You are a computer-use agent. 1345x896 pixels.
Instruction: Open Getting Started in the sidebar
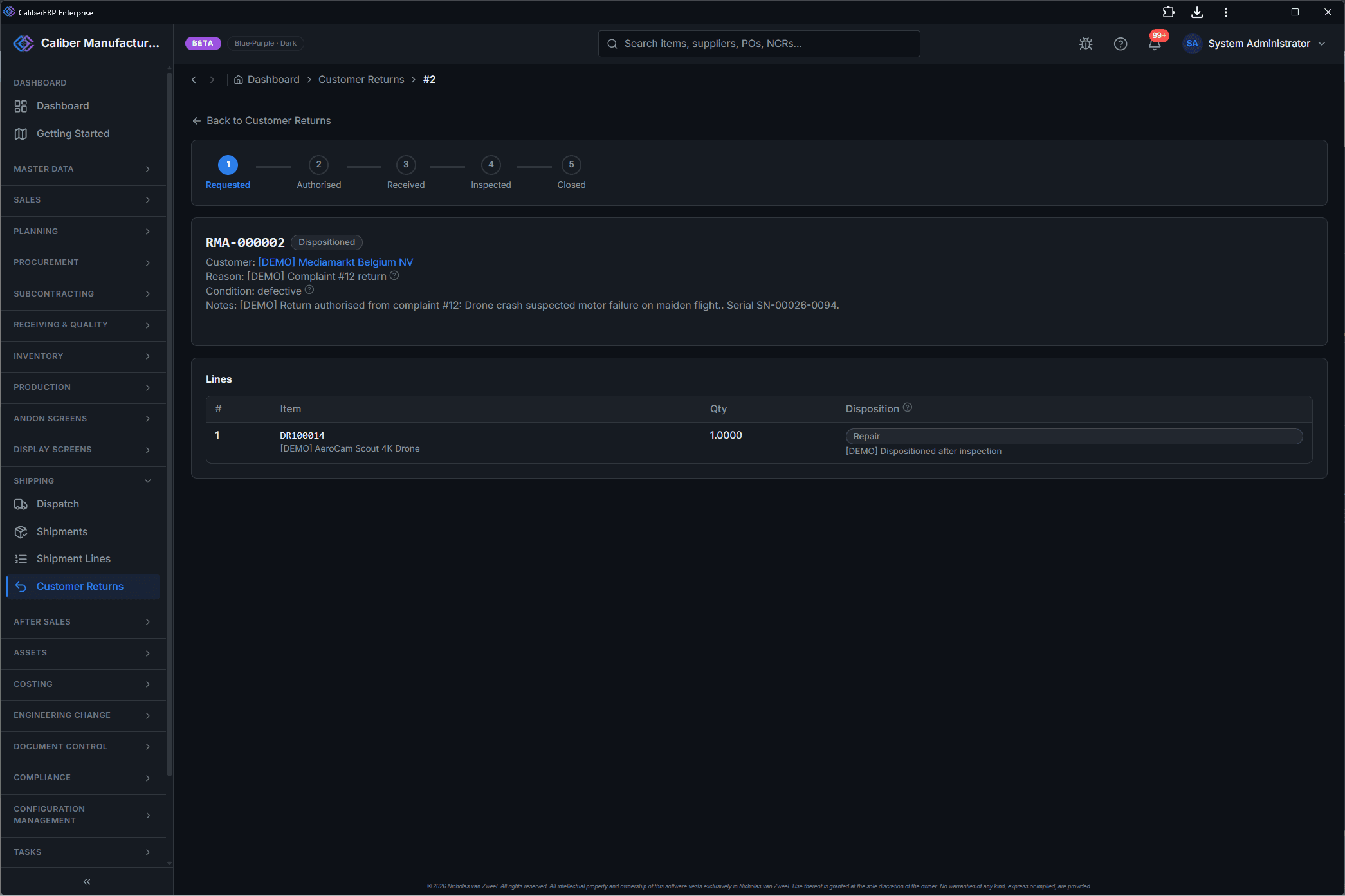click(83, 134)
